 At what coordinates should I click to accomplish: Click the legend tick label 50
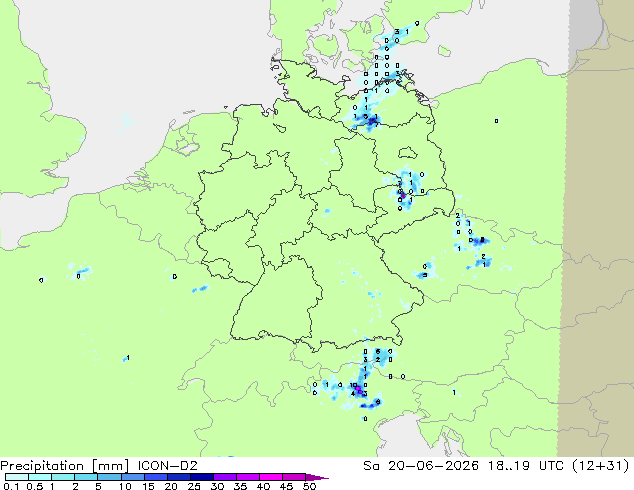[x=309, y=486]
